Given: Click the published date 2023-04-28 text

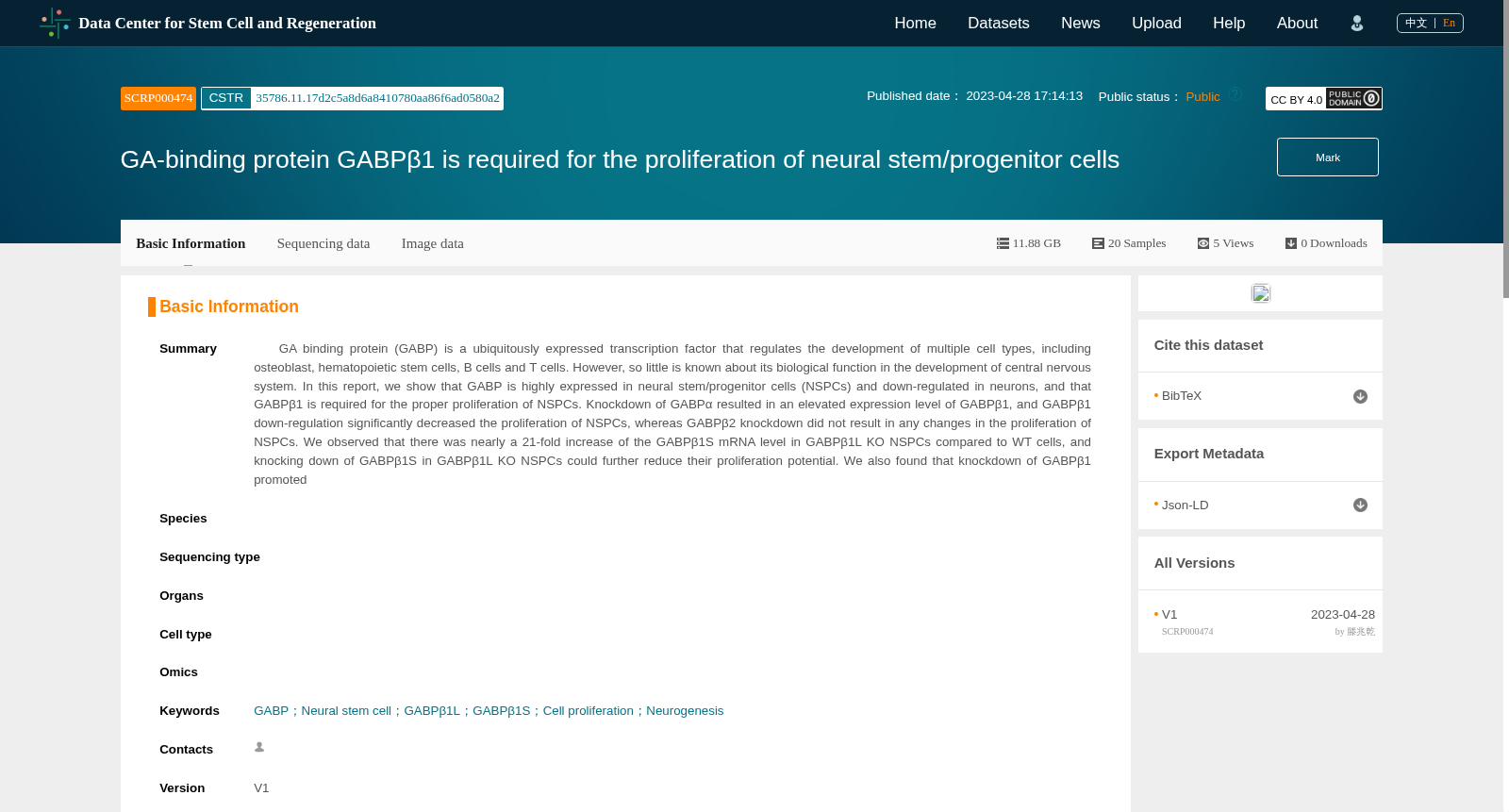Looking at the screenshot, I should (1024, 96).
